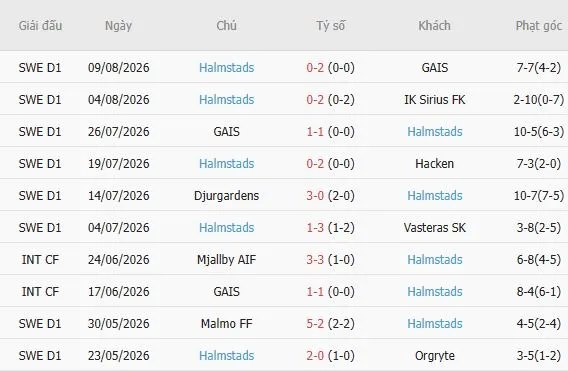The width and height of the screenshot is (568, 371).
Task: Open the Halmstads link dated 04/08/2026
Action: [x=226, y=100]
